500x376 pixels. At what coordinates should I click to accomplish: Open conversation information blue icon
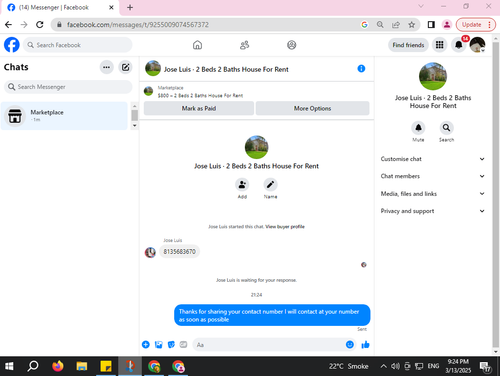pyautogui.click(x=361, y=69)
